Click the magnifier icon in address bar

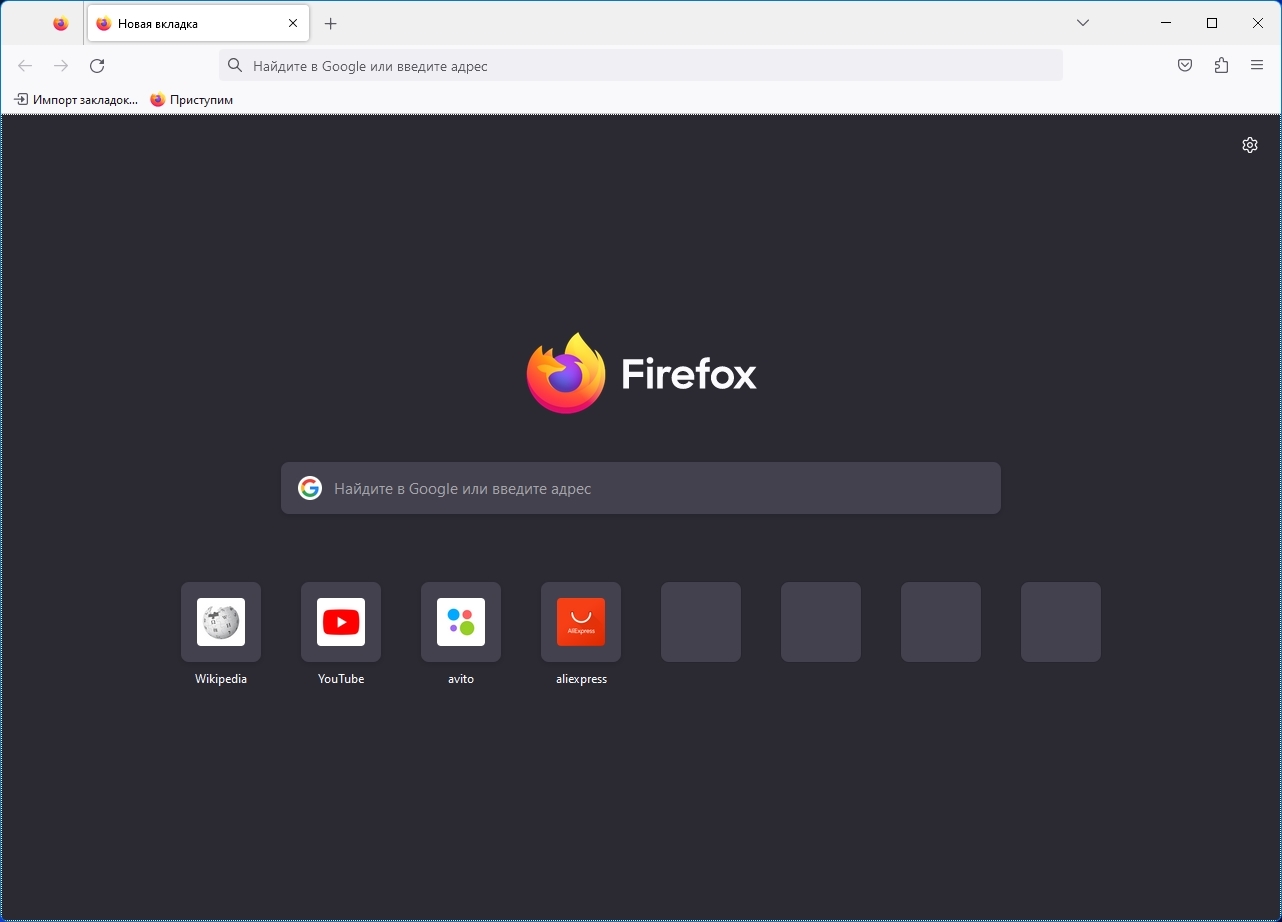pyautogui.click(x=235, y=66)
